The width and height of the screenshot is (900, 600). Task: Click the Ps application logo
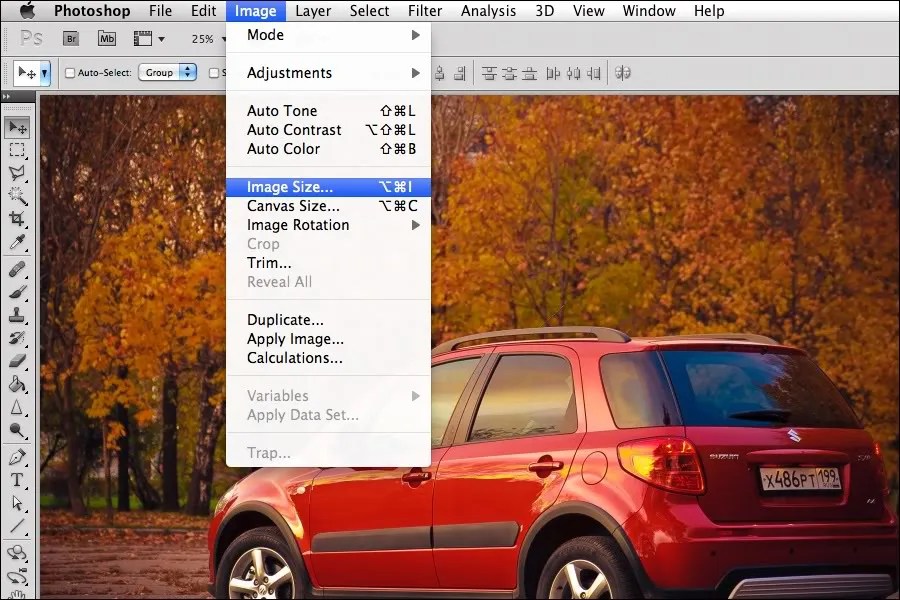pos(31,38)
